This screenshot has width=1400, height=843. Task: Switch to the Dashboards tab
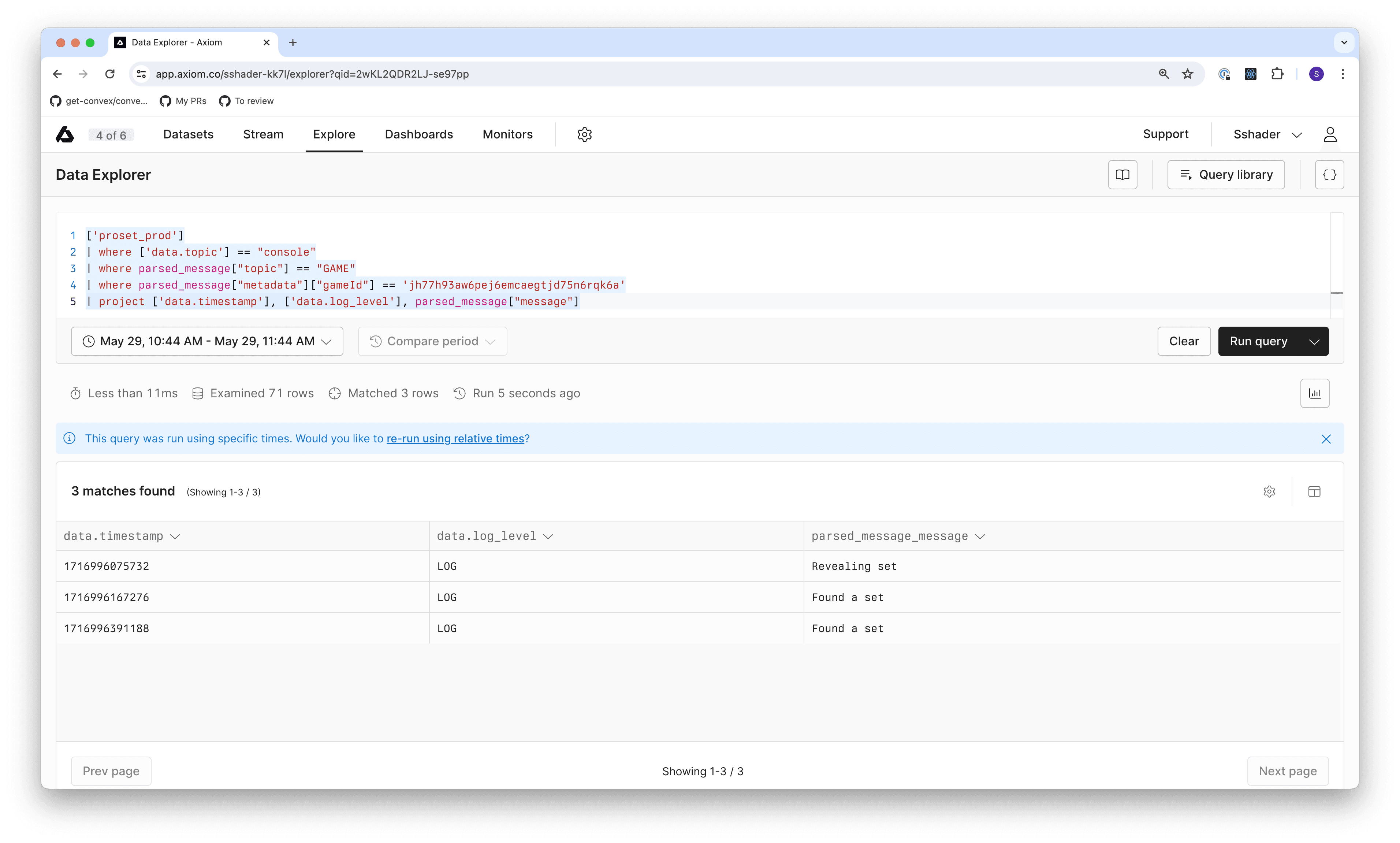pos(418,134)
